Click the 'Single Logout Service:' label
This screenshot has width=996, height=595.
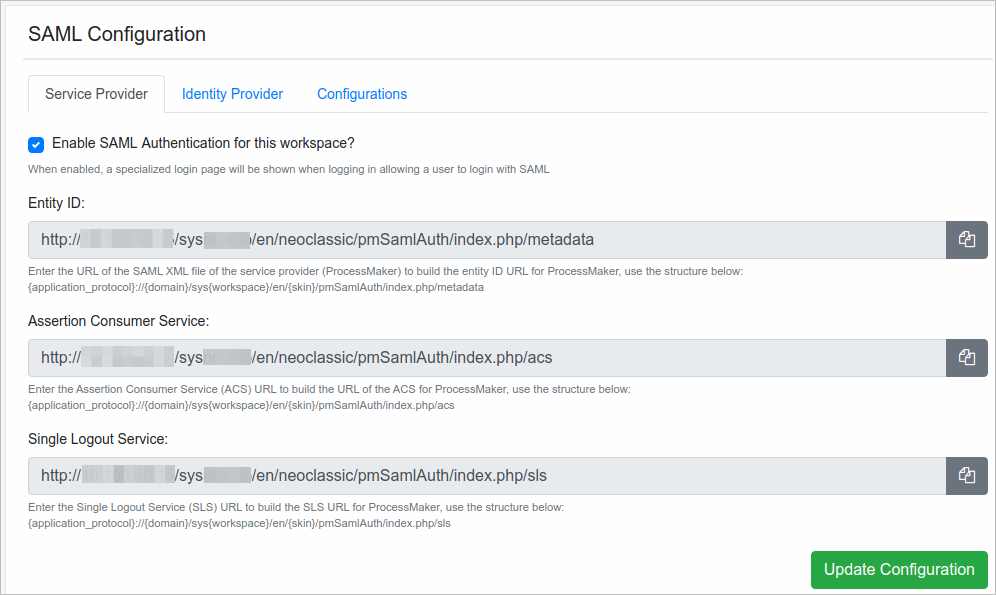[x=98, y=439]
